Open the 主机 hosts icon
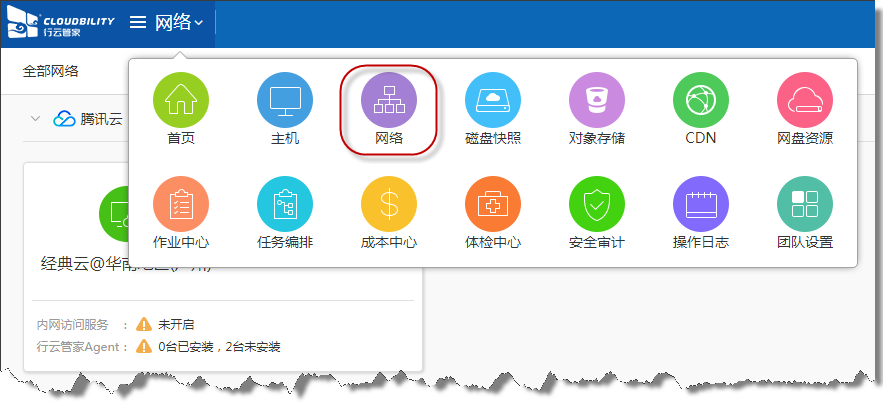The image size is (883, 403). pos(285,101)
